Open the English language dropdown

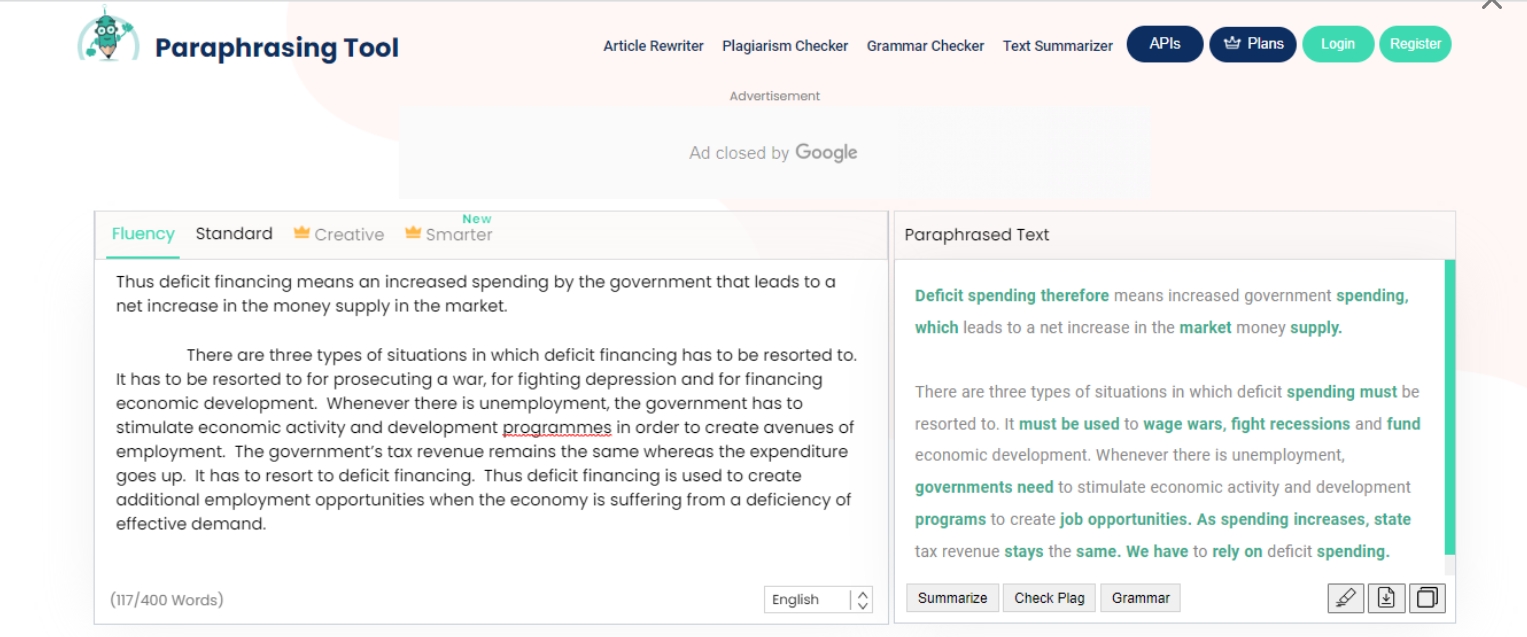tap(818, 599)
